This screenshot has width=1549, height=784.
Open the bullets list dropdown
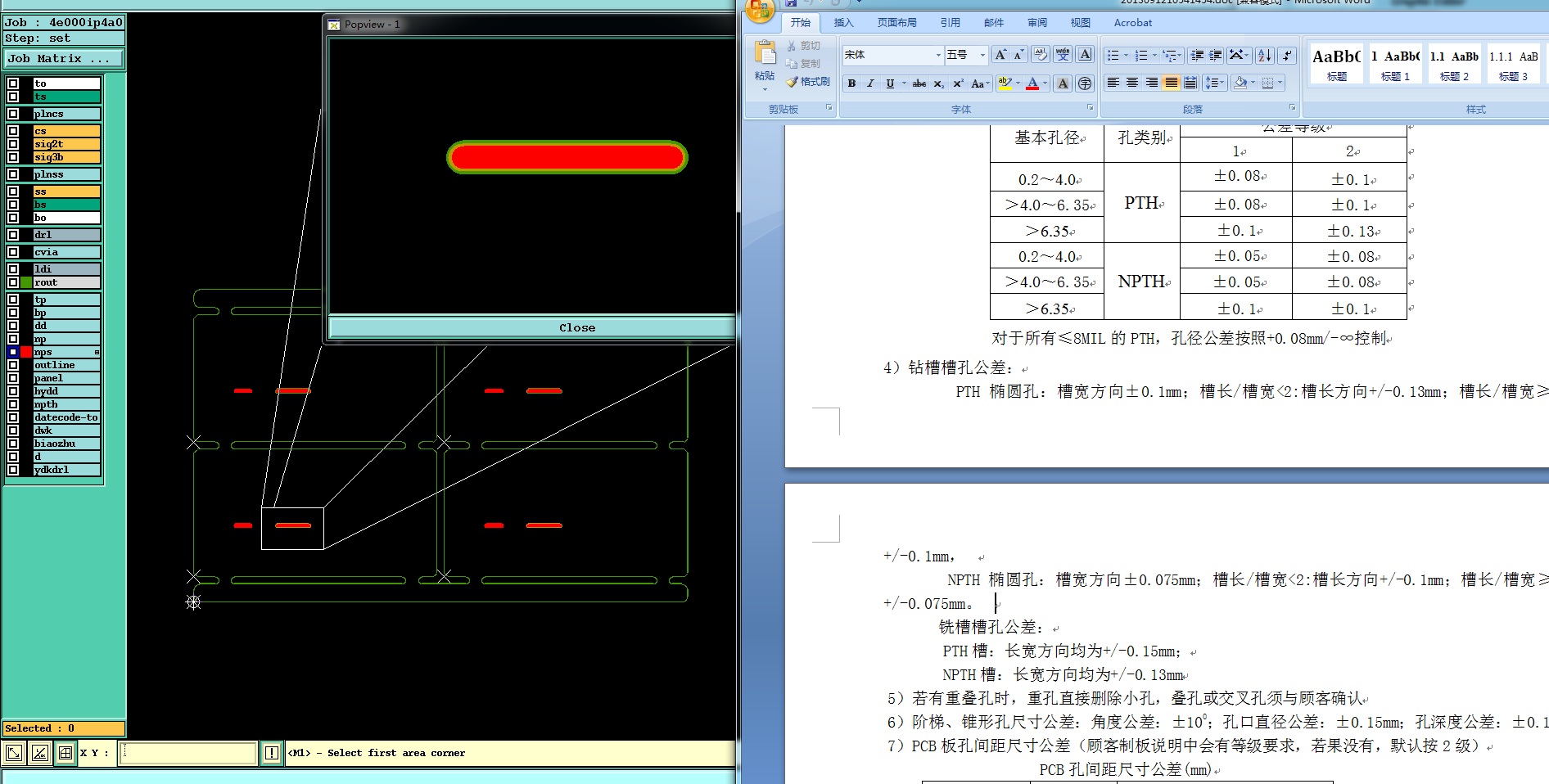[x=1127, y=55]
